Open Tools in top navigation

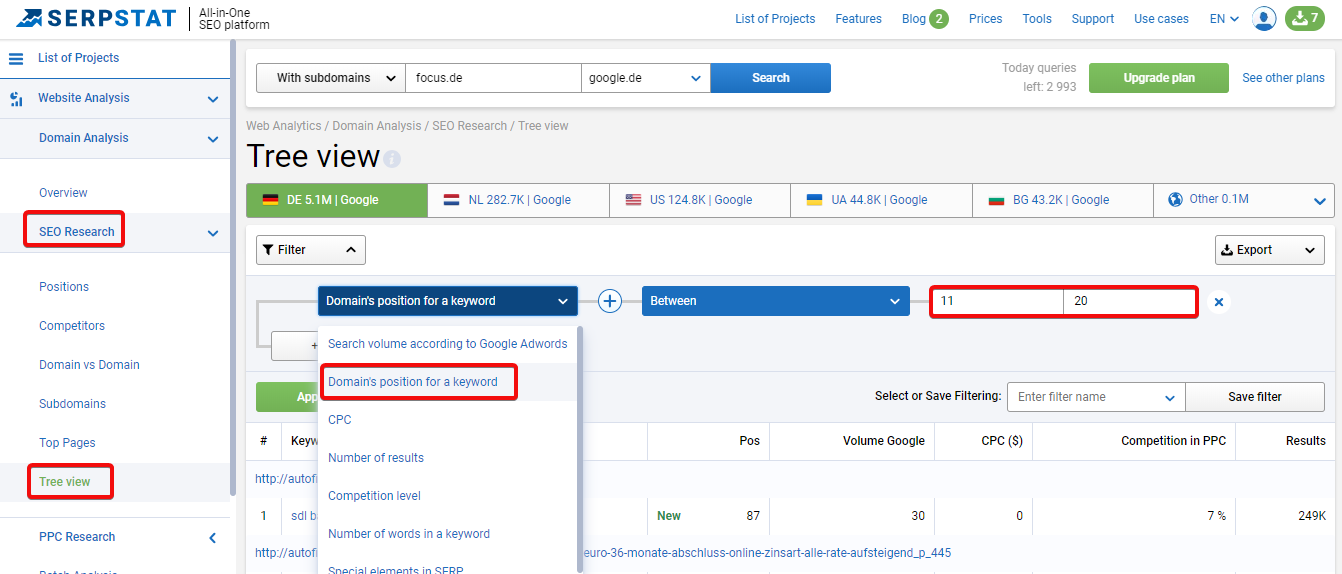[x=1037, y=19]
